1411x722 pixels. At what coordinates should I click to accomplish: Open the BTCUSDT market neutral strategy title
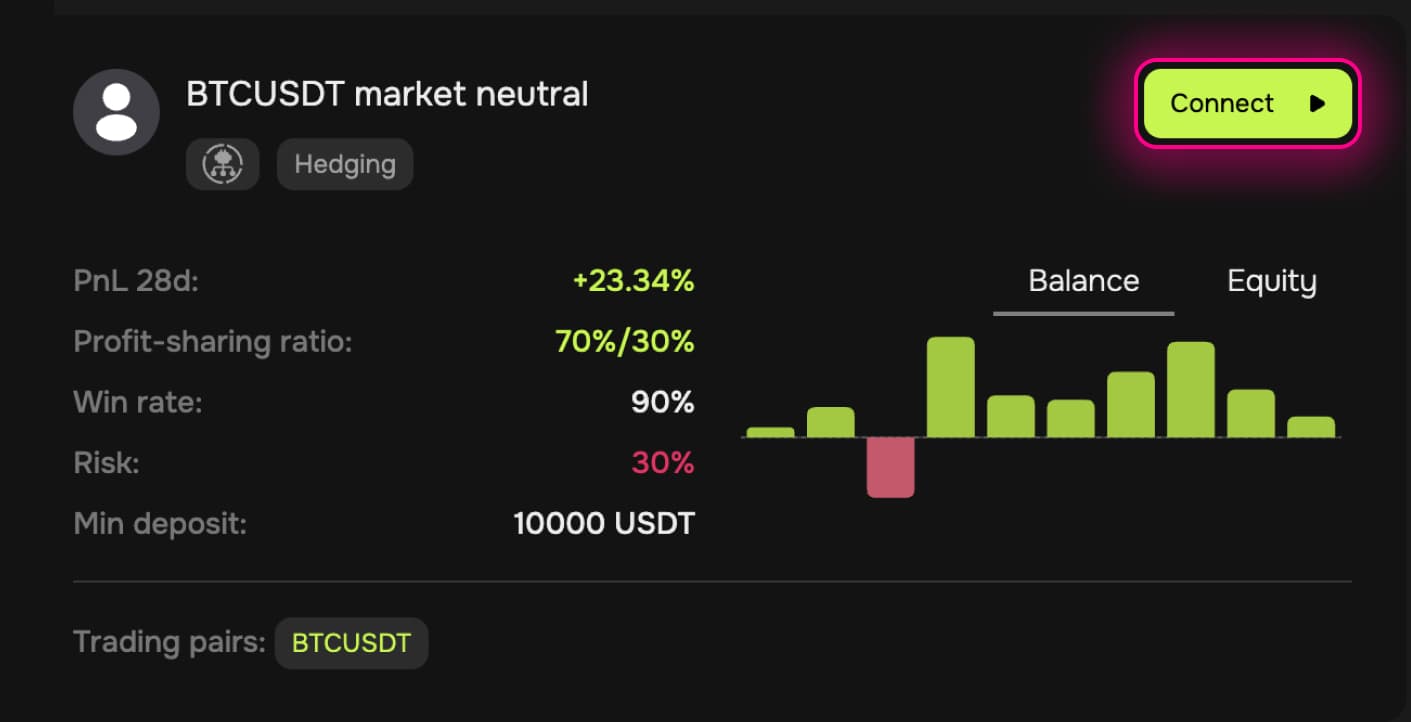point(387,94)
